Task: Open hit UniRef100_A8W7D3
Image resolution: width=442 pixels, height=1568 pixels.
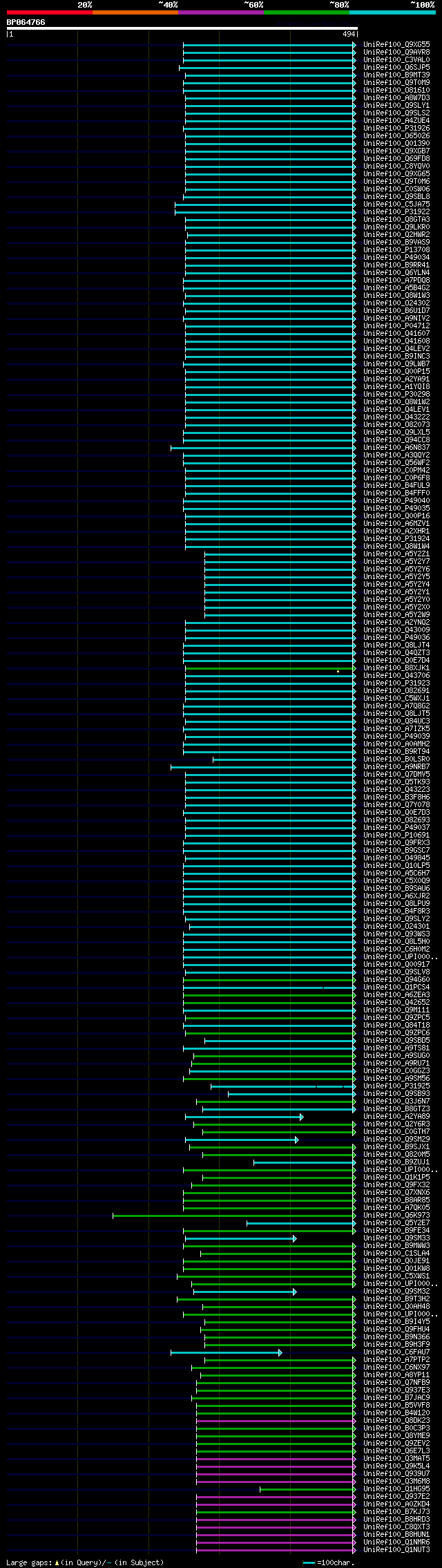Action: click(396, 97)
